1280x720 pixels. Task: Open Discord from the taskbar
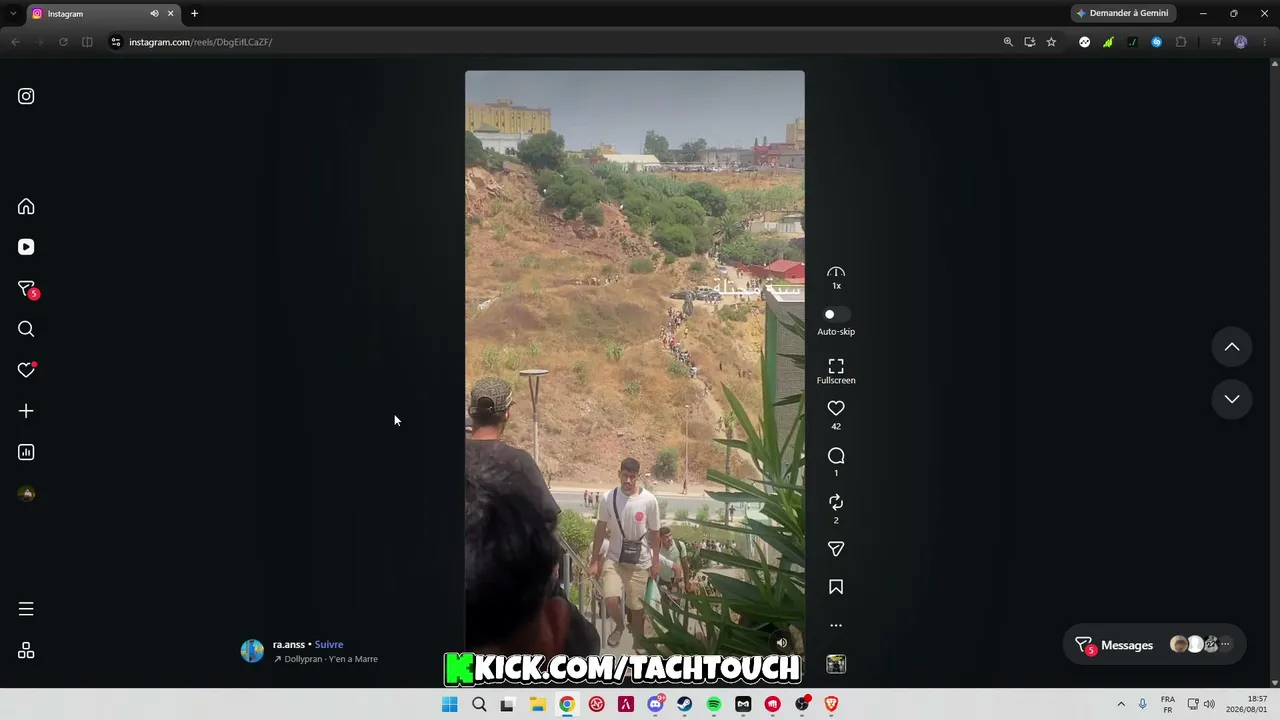[x=655, y=704]
